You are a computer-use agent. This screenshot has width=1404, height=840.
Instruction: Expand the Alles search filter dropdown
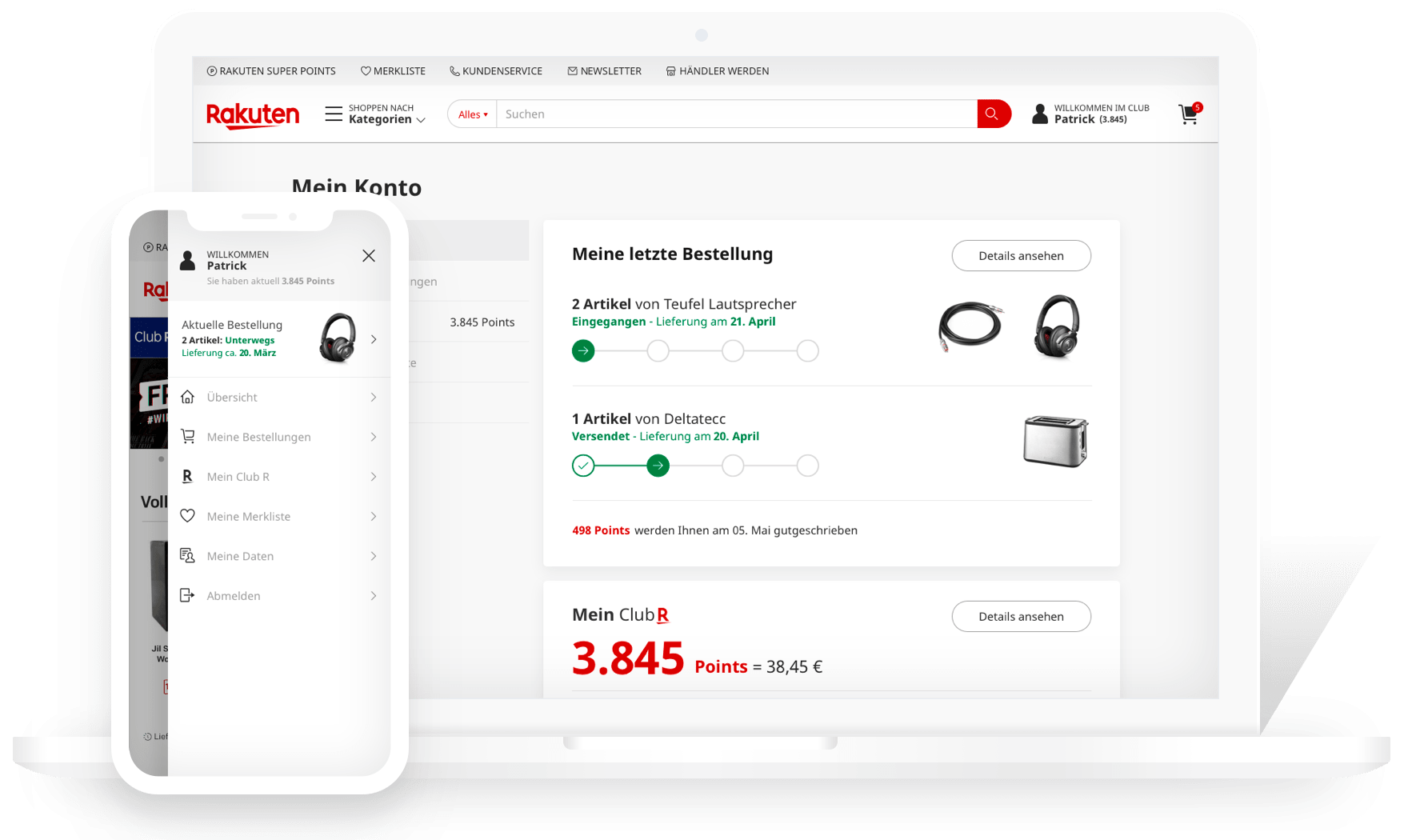[x=473, y=114]
